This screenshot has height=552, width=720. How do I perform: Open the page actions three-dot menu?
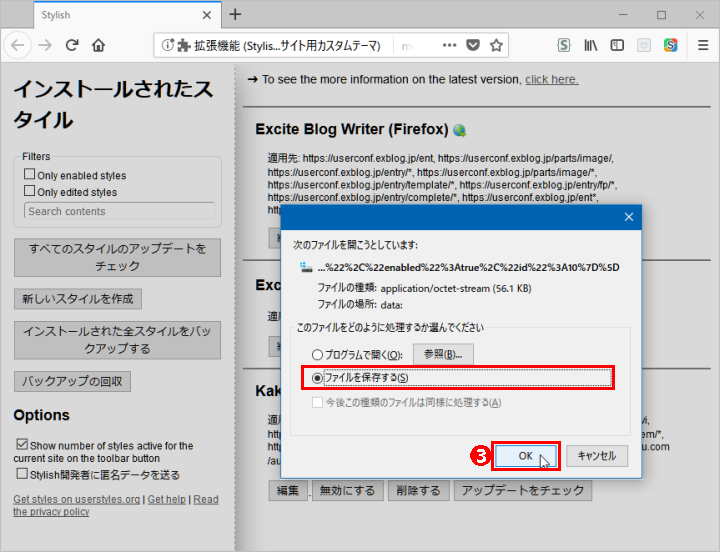(449, 45)
